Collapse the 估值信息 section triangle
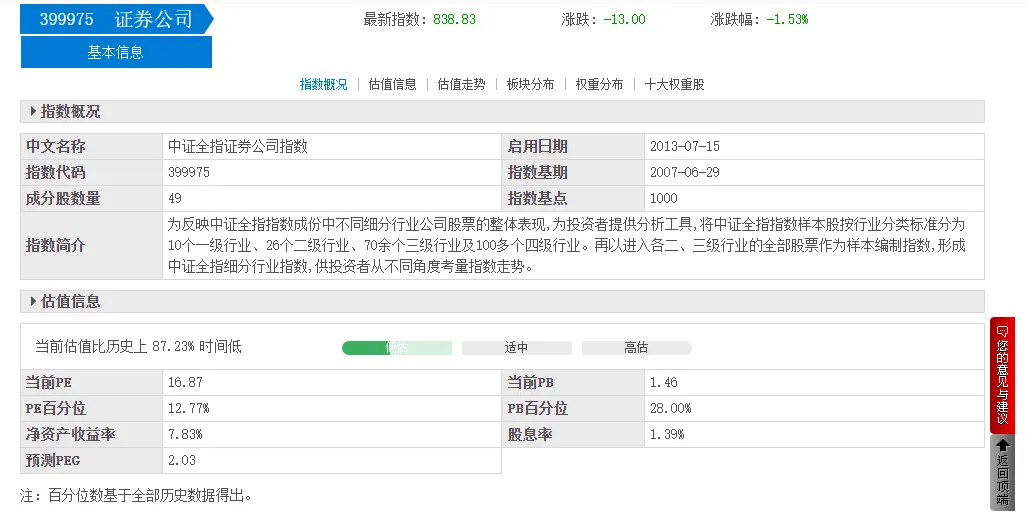 tap(33, 301)
